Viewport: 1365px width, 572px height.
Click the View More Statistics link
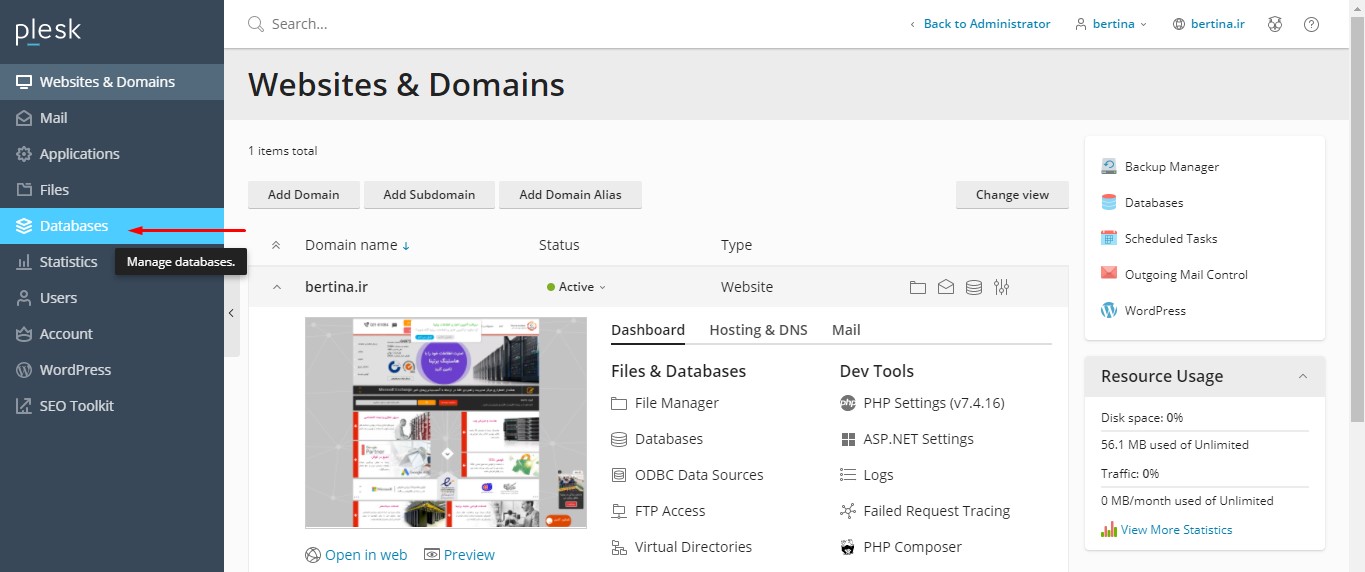coord(1176,530)
